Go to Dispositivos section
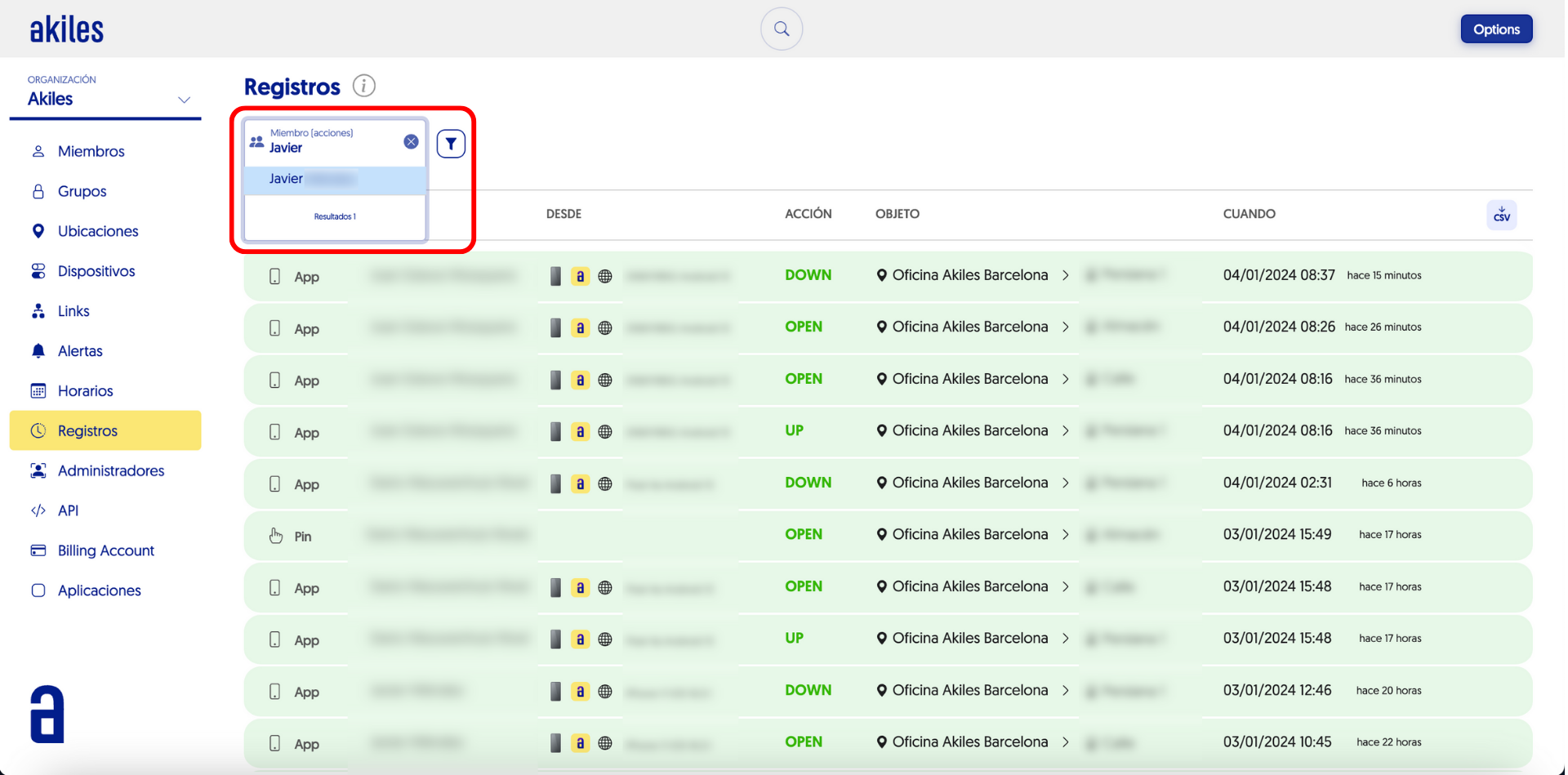Image resolution: width=1568 pixels, height=775 pixels. click(96, 271)
